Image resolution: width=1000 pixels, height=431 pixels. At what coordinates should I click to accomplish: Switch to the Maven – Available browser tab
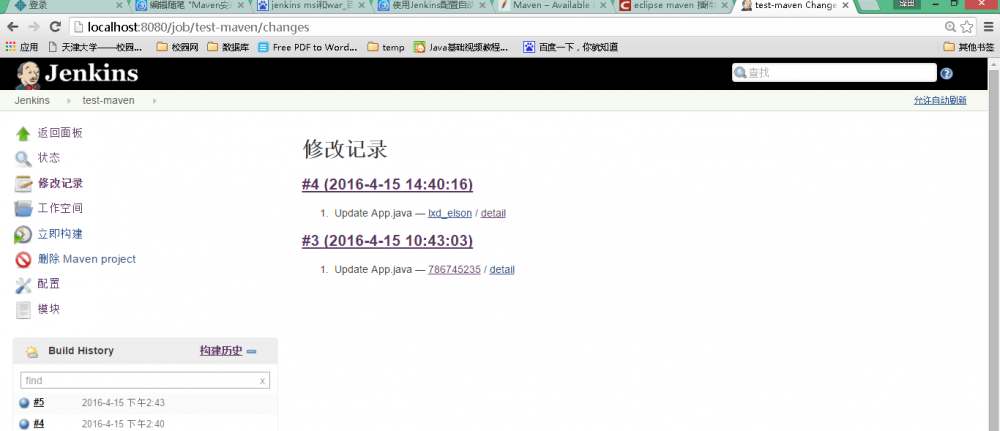(x=552, y=6)
